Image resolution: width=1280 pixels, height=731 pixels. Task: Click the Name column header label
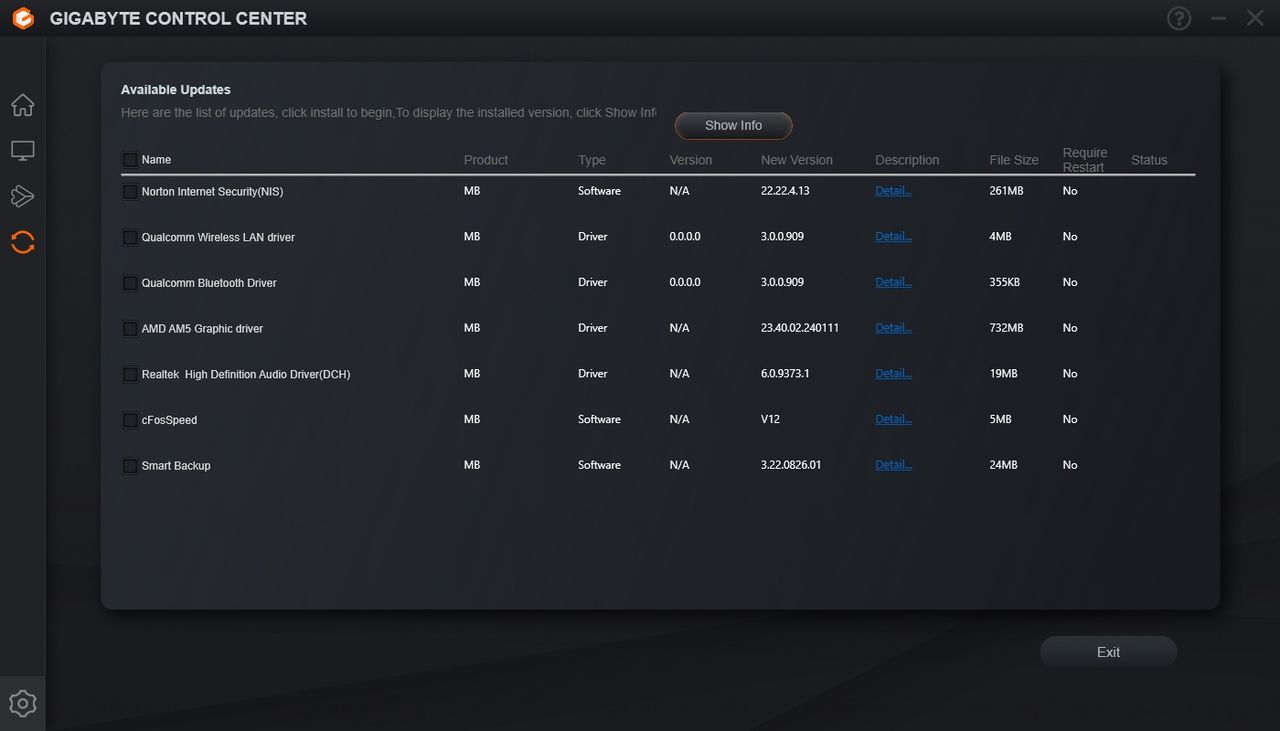coord(156,160)
